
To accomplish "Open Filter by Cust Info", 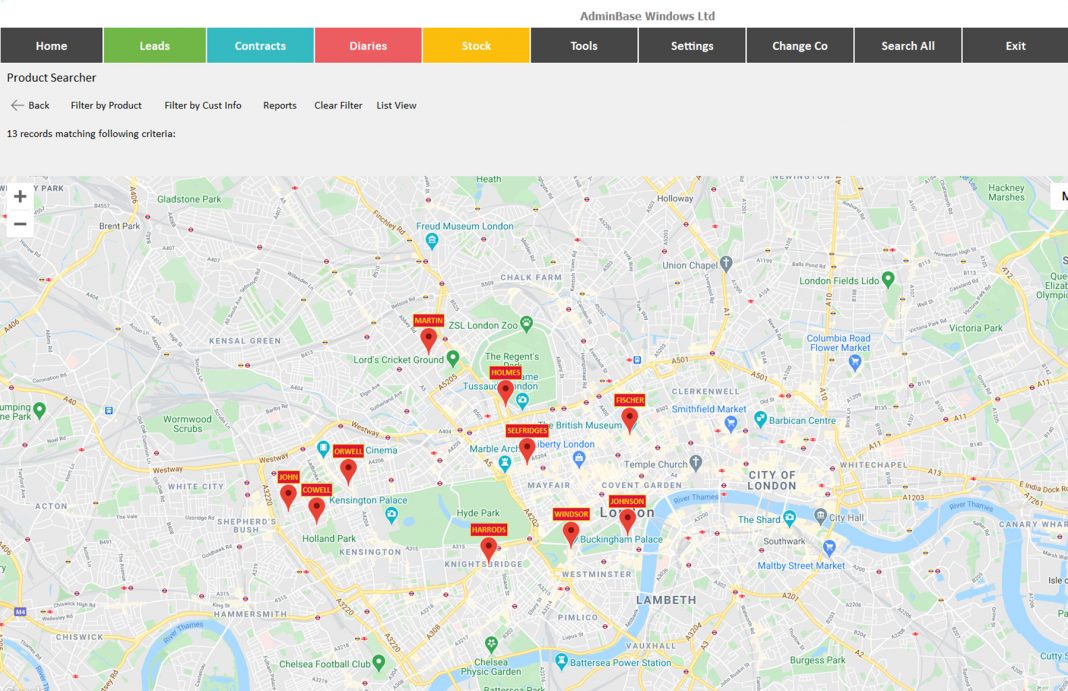I will coord(203,106).
